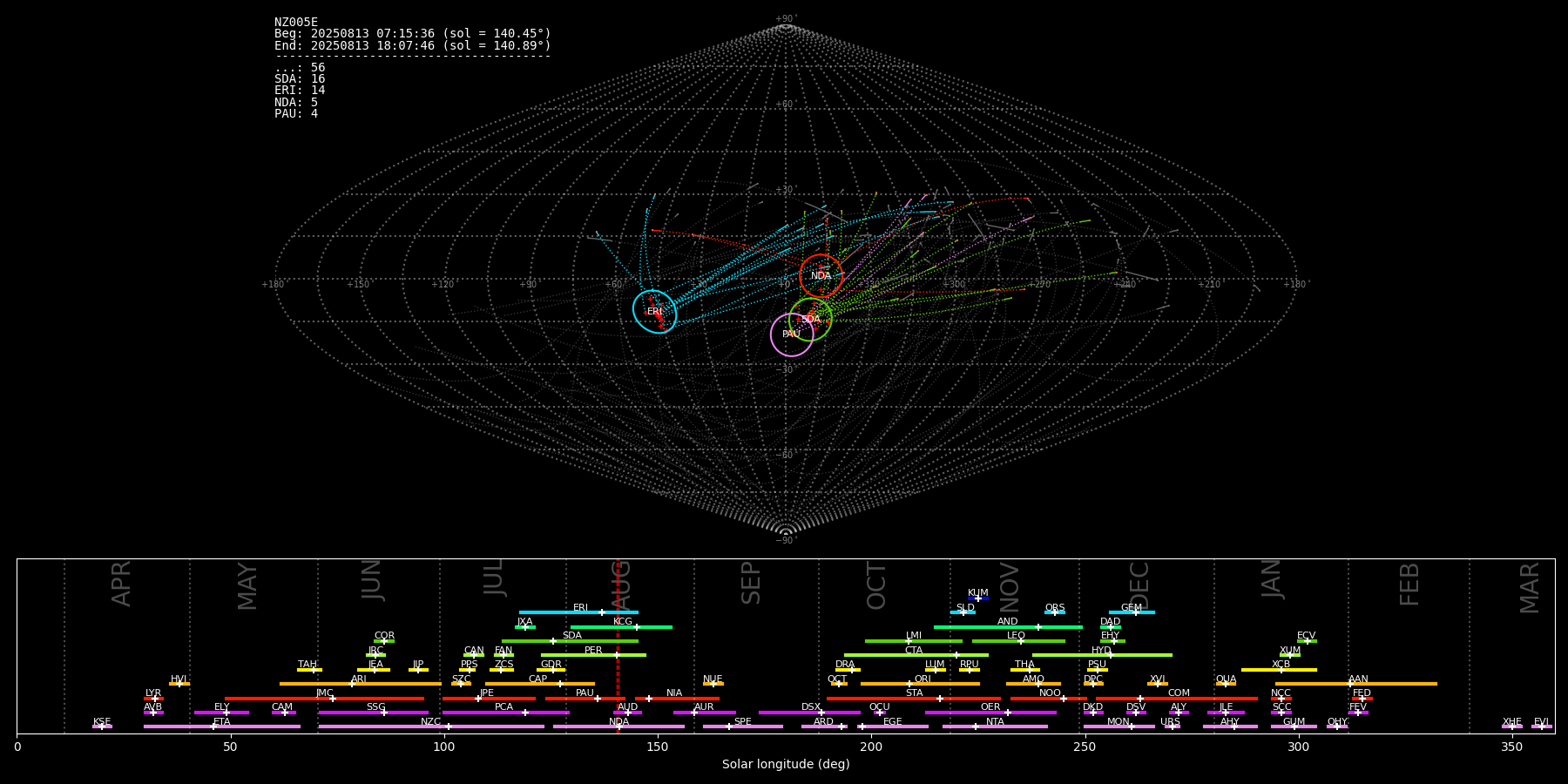Click the 'Solar longitude (deg)' axis title
The height and width of the screenshot is (784, 1568).
(786, 765)
